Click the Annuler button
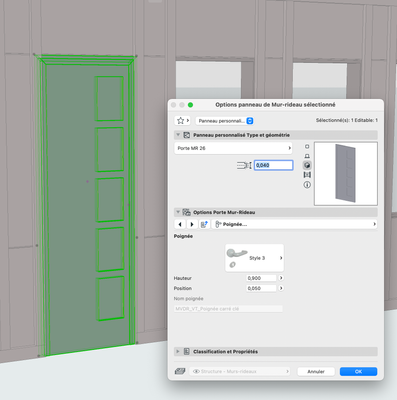 (316, 371)
